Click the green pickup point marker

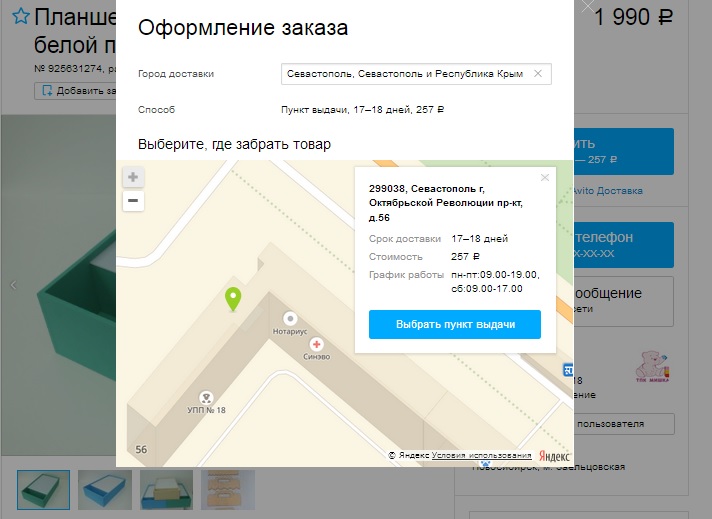[233, 299]
